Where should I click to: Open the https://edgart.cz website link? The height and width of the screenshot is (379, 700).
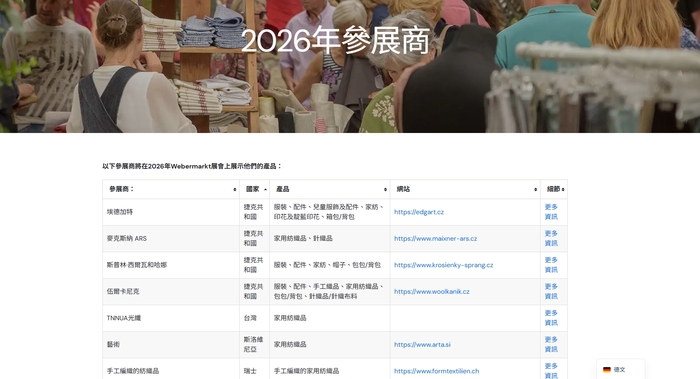(419, 212)
